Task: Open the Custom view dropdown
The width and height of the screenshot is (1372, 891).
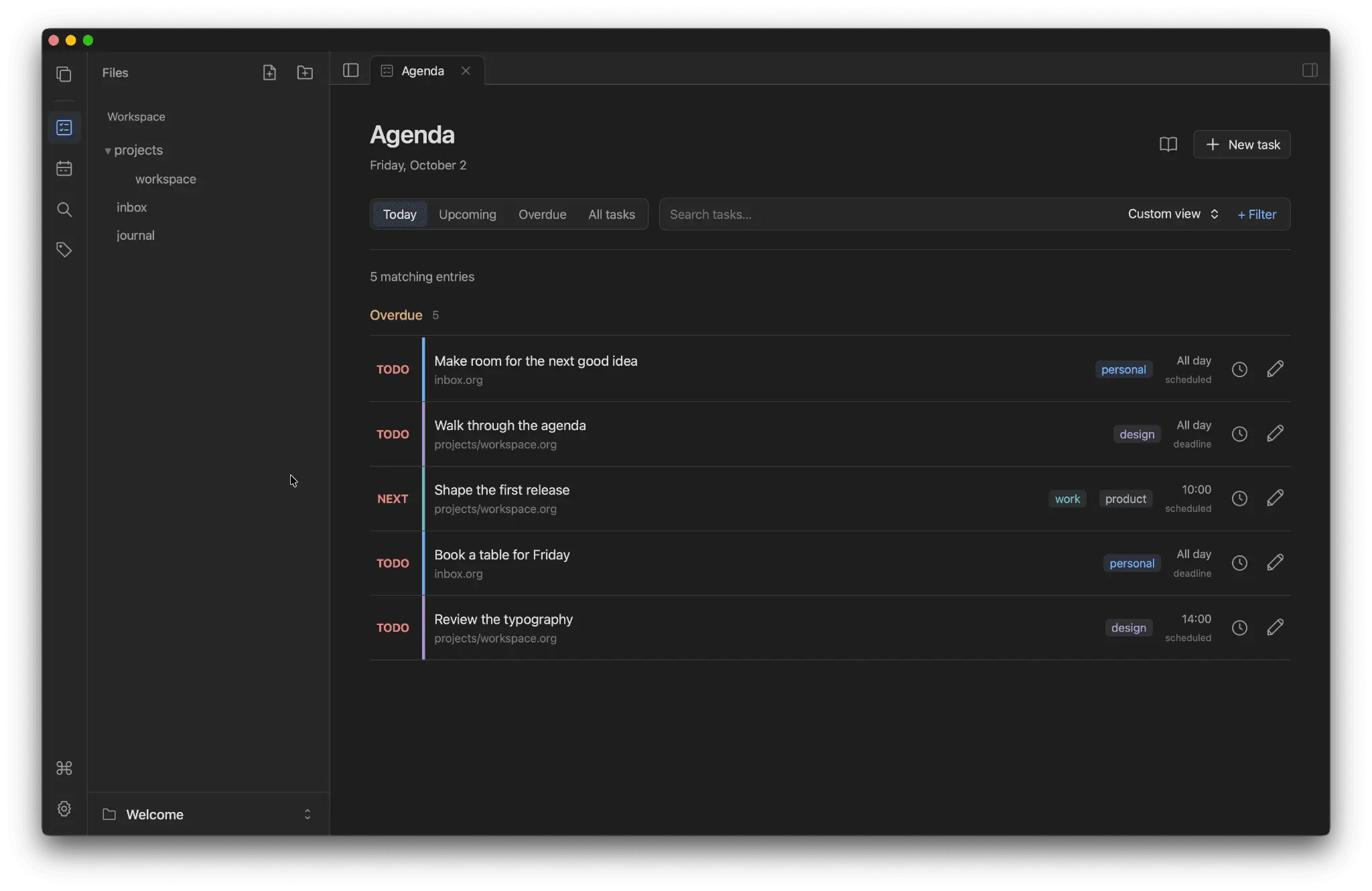Action: 1173,214
